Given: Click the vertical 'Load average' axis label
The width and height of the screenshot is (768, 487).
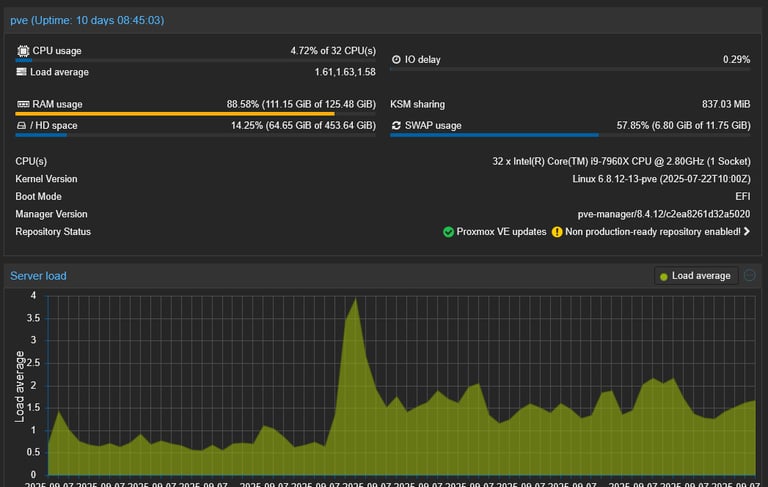Looking at the screenshot, I should point(20,387).
